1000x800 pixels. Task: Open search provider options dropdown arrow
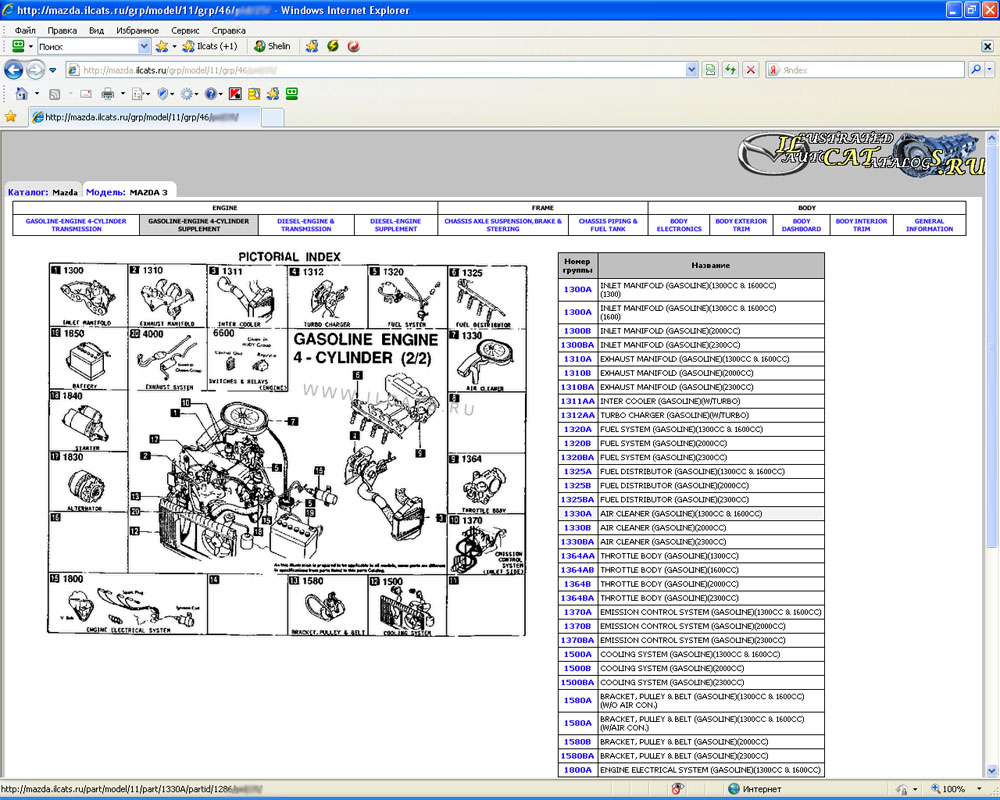point(990,70)
